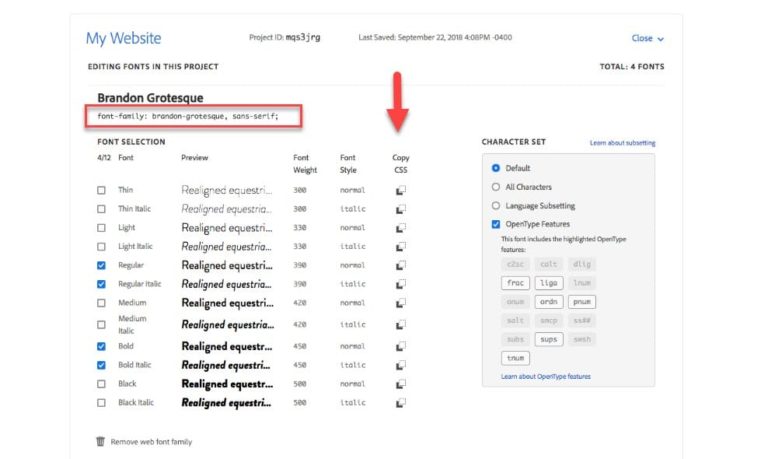Click the Medium font preview text
The image size is (768, 459).
click(228, 303)
